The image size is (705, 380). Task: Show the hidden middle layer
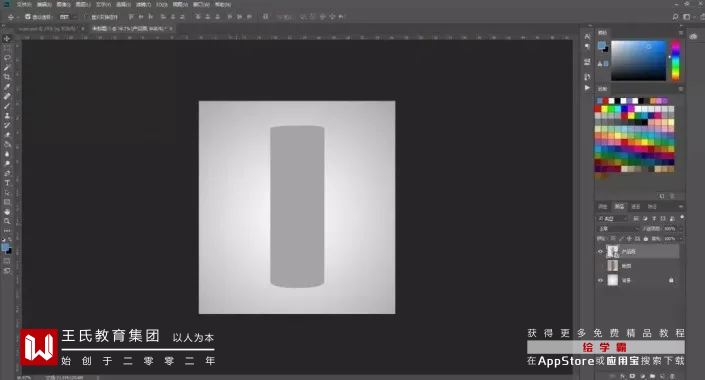600,266
